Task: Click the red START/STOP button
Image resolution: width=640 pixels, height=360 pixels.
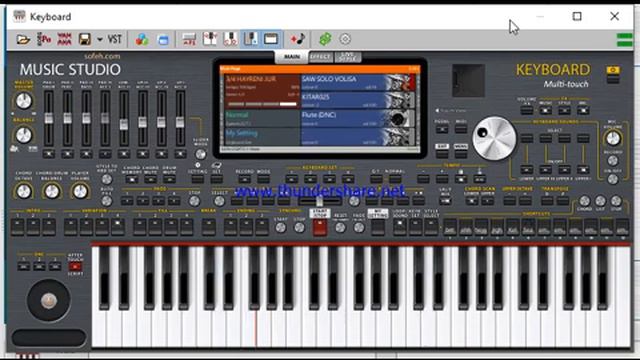Action: point(320,227)
